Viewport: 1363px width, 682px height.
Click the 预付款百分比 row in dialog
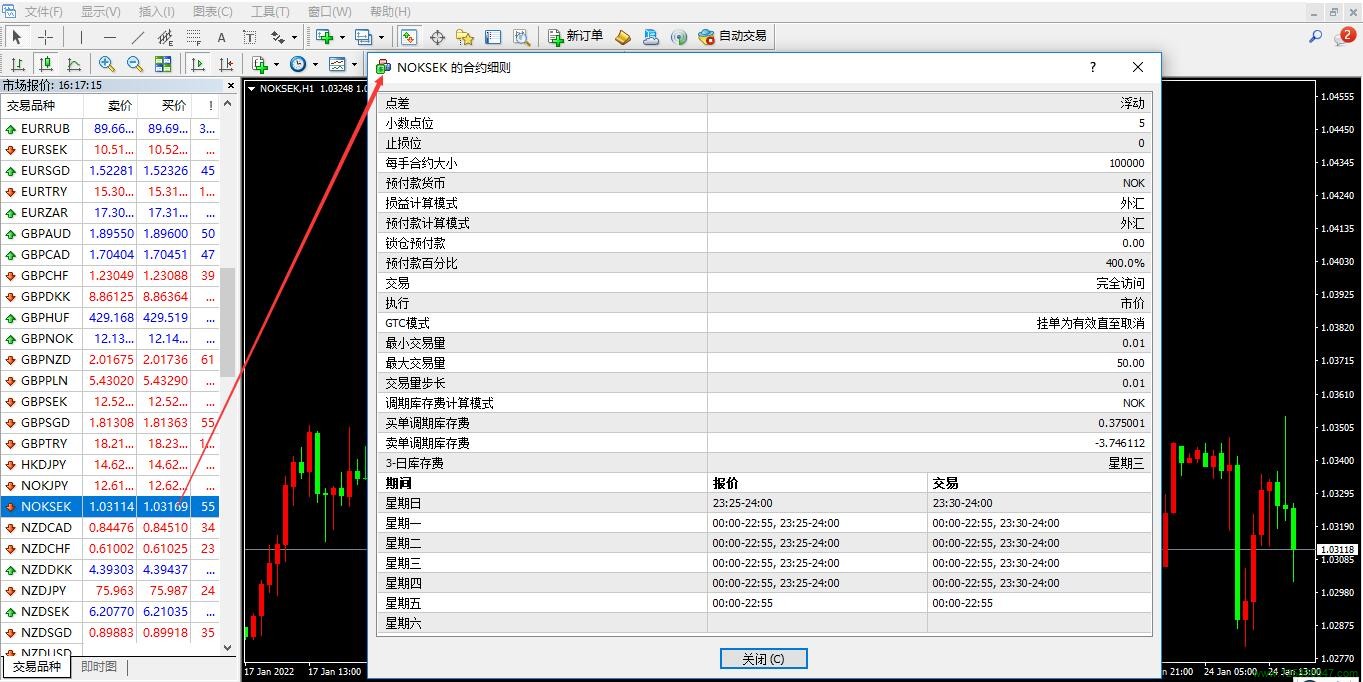[766, 263]
